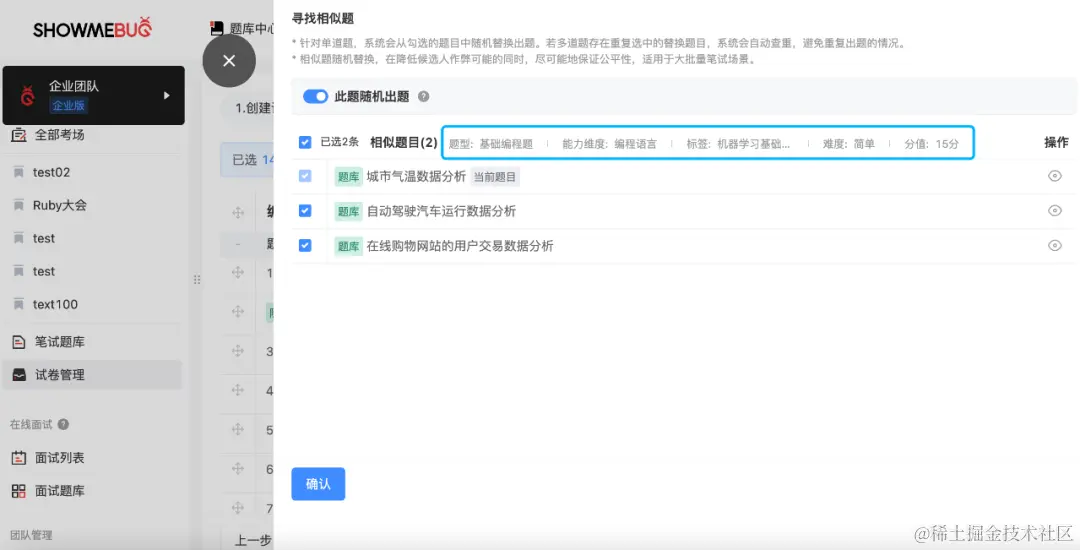Open 面试列表 in sidebar
Image resolution: width=1080 pixels, height=550 pixels.
point(59,458)
